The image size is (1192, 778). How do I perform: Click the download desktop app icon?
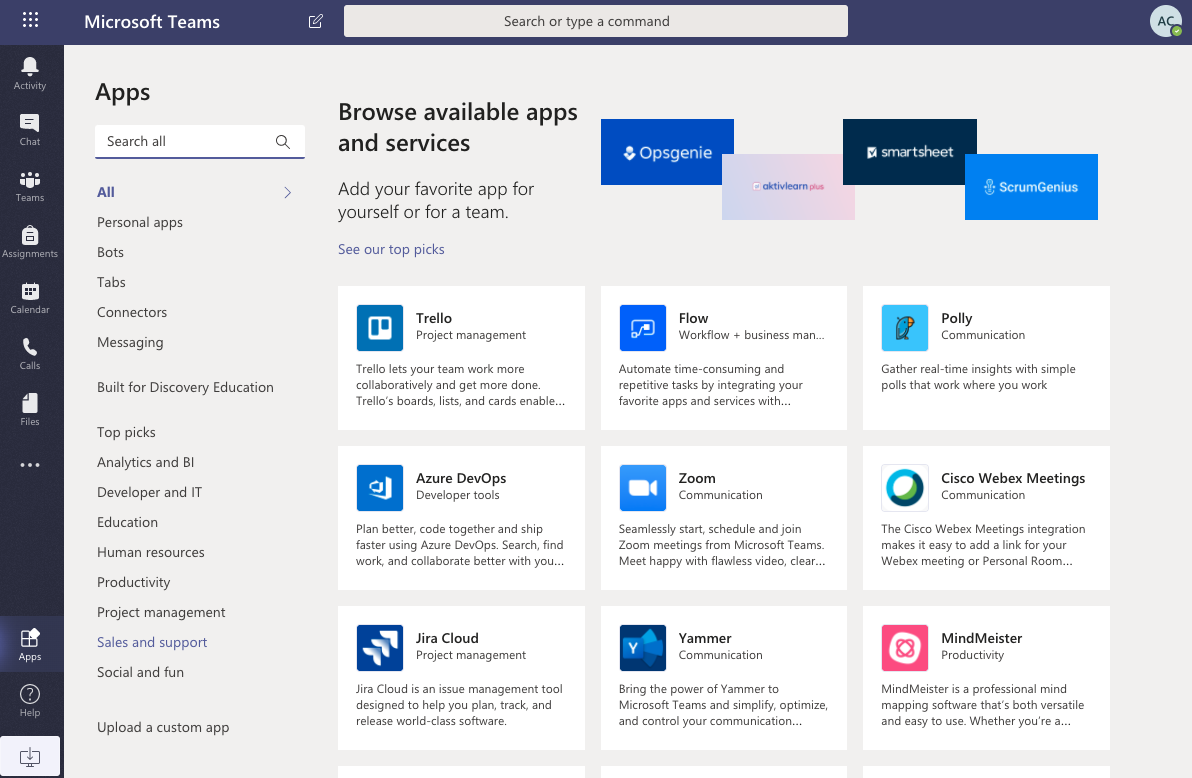[x=30, y=756]
